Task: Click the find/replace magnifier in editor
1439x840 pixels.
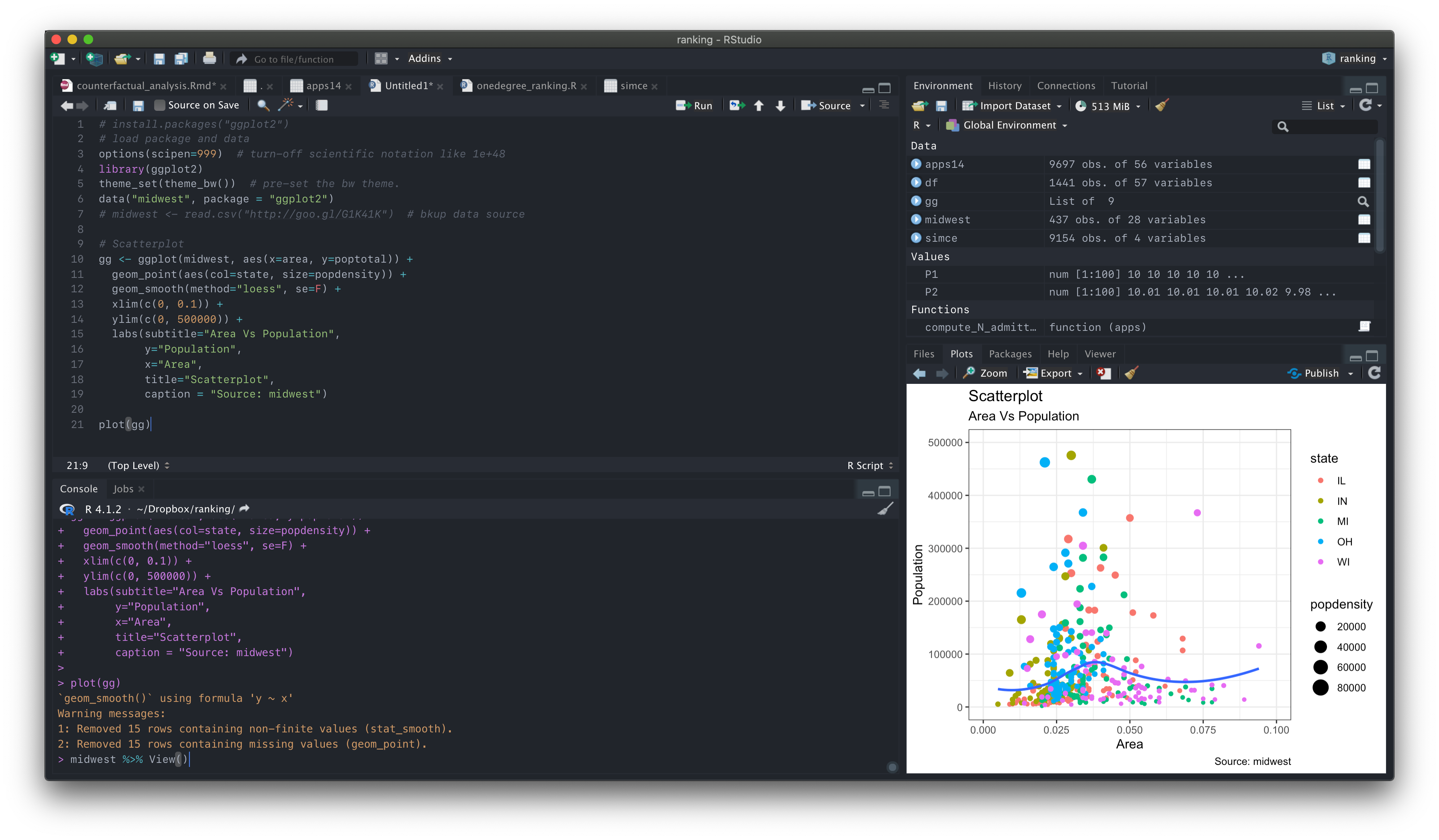Action: pos(263,105)
